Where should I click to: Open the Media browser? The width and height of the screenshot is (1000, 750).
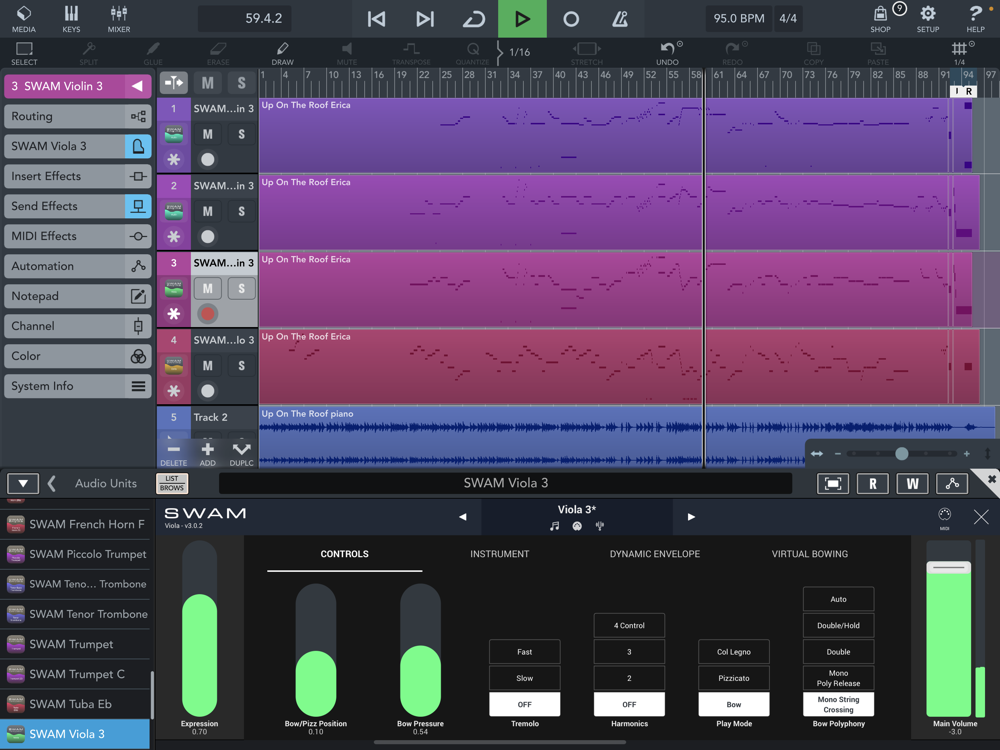[24, 18]
